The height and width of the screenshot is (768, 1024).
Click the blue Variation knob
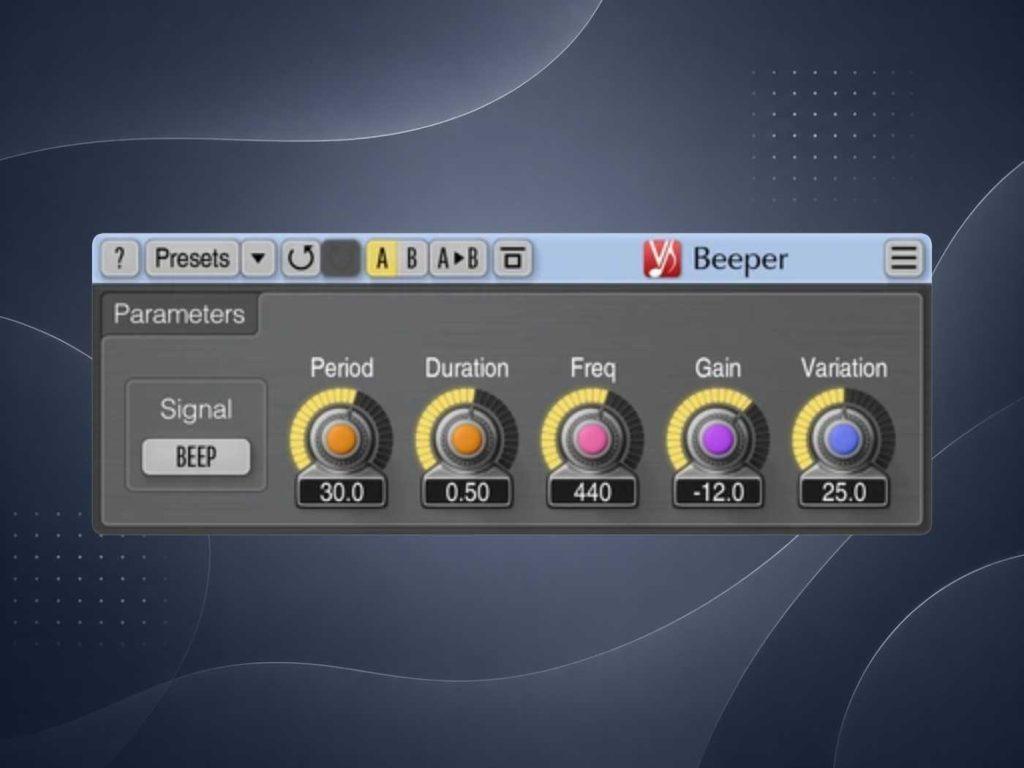[843, 438]
